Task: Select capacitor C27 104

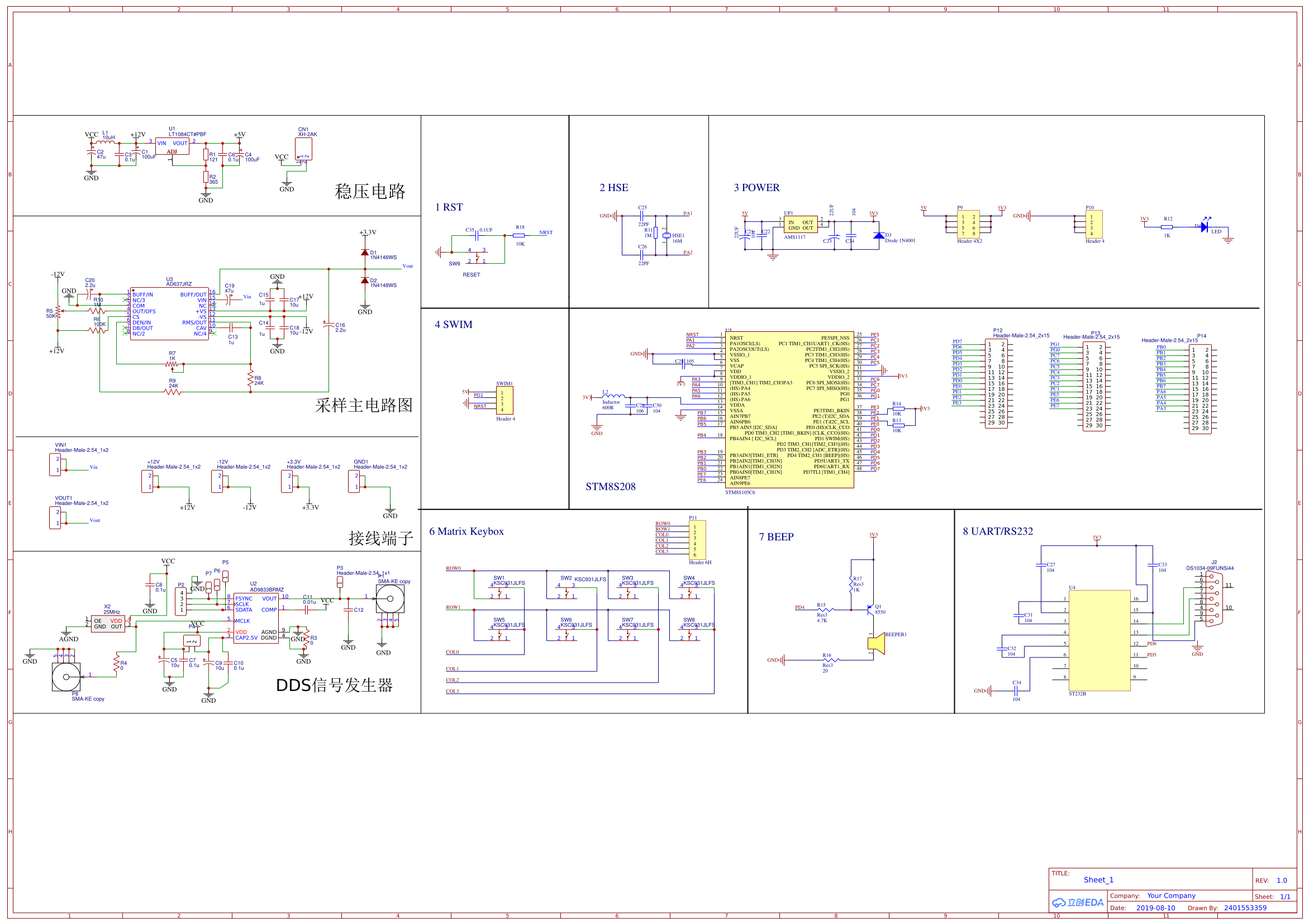Action: (x=1041, y=565)
